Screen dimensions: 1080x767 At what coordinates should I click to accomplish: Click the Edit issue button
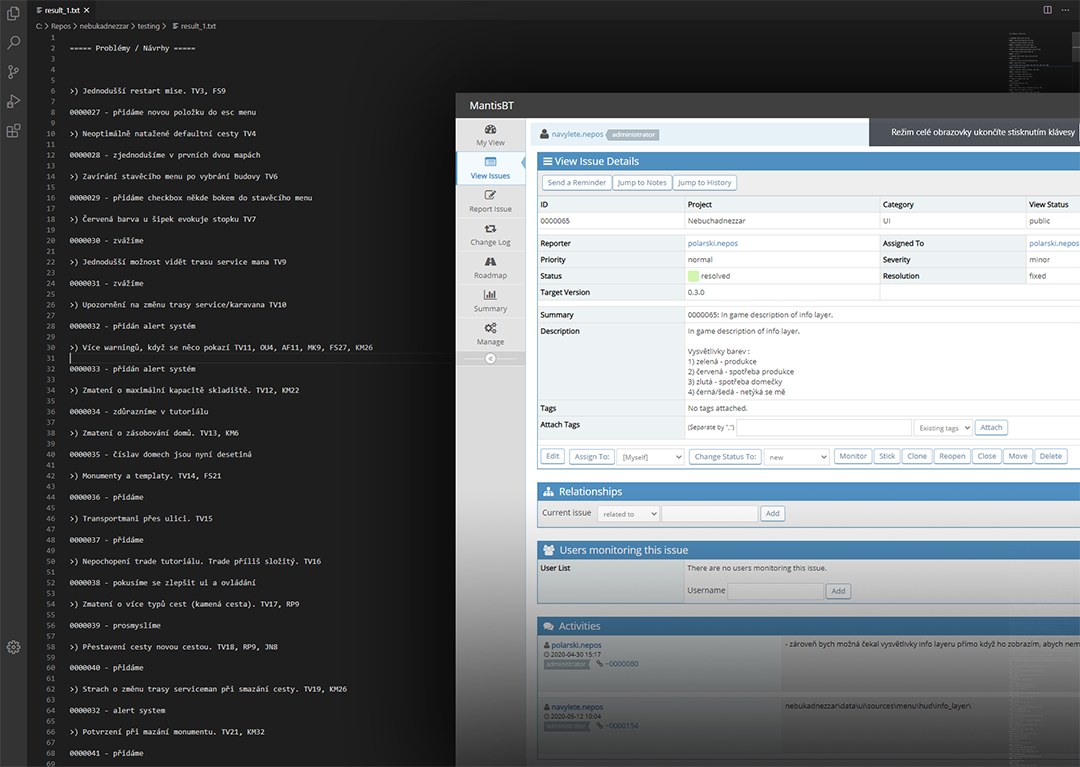(552, 456)
